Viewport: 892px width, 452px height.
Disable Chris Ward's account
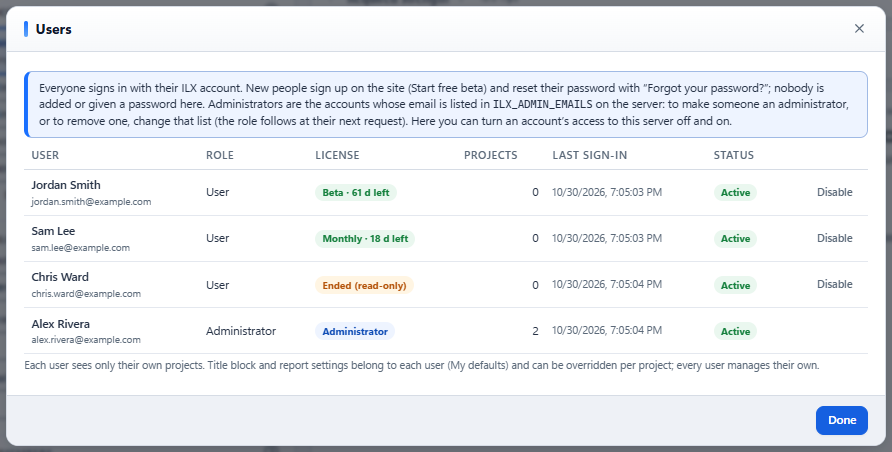(x=835, y=284)
